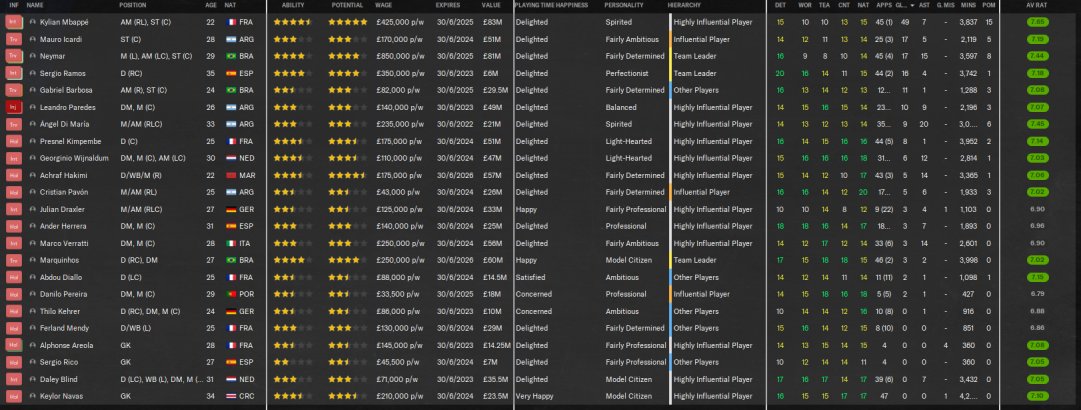Click the status badge in Sergio Ramos's row
This screenshot has width=1081, height=410.
pos(14,73)
